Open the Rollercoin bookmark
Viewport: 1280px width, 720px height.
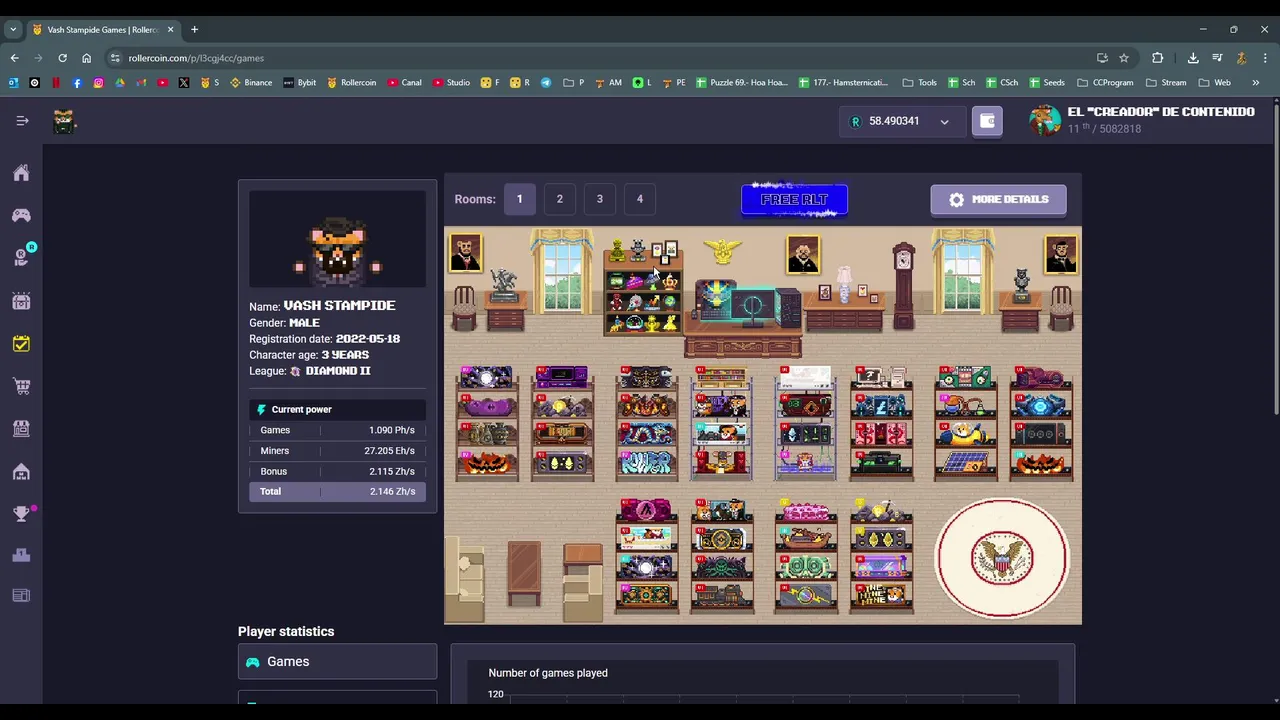pyautogui.click(x=352, y=83)
